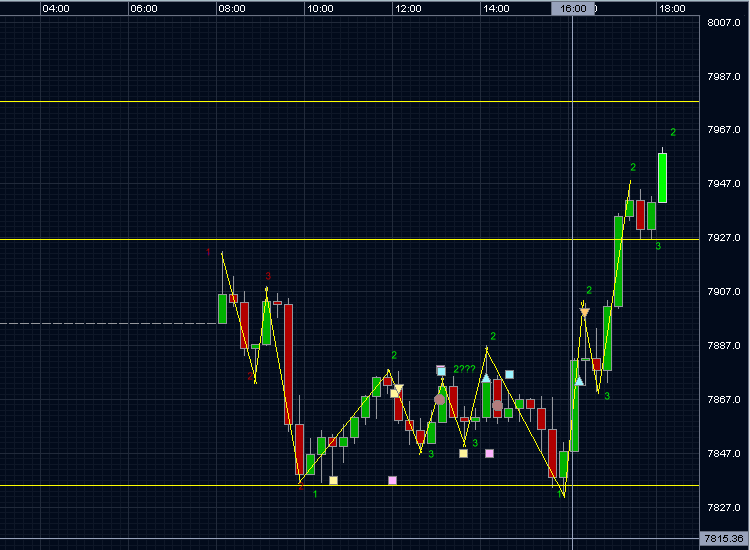The width and height of the screenshot is (750, 550).
Task: Select the 7907.0 price scale value
Action: click(x=724, y=291)
